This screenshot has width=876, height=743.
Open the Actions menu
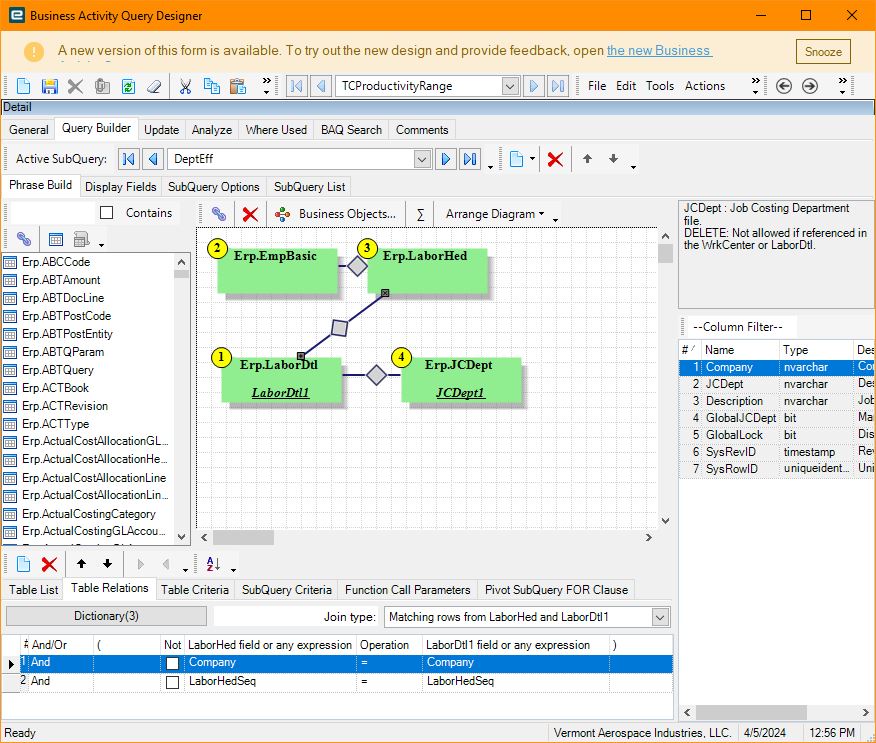click(704, 86)
